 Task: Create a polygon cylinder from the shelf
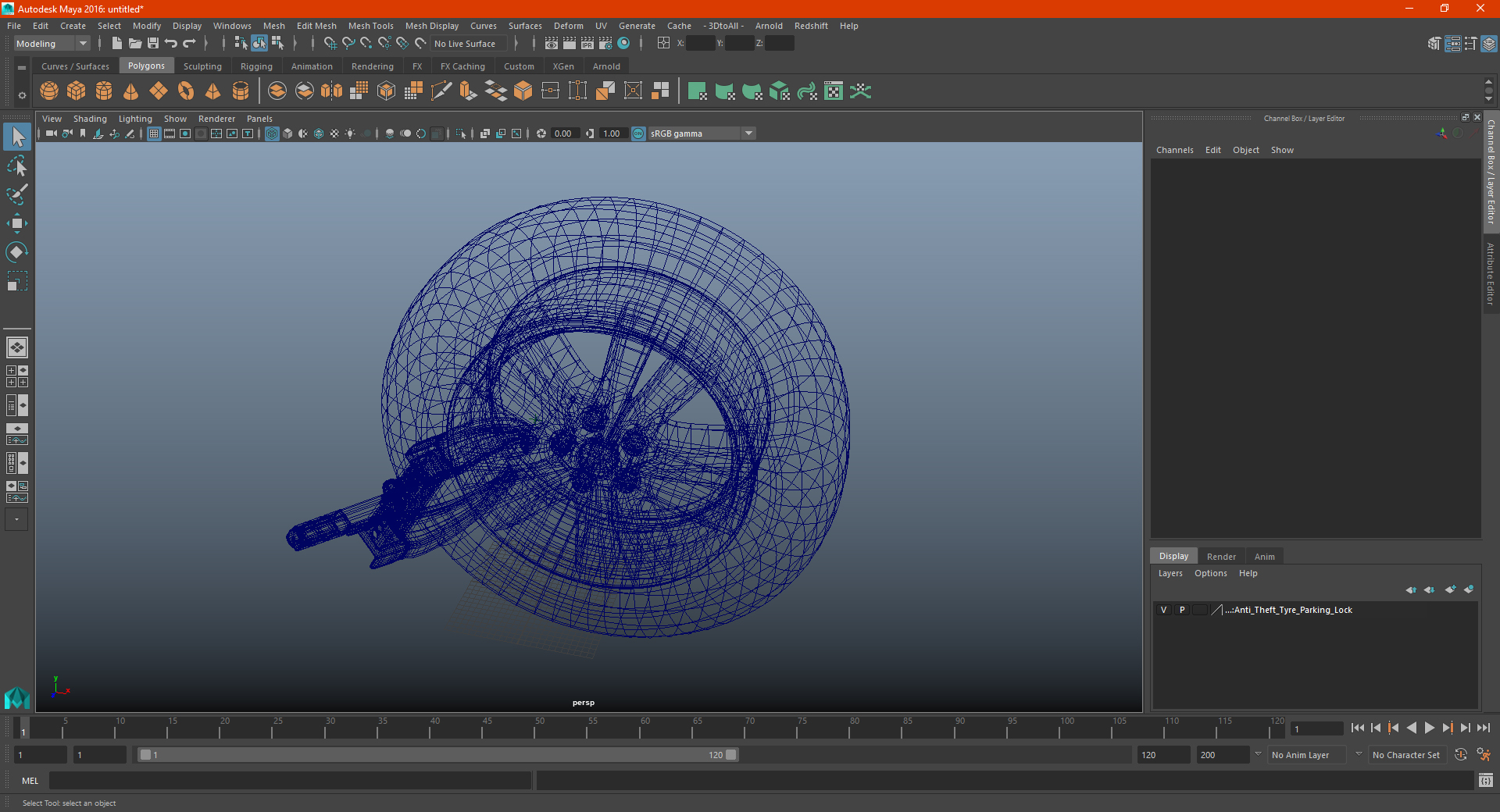pyautogui.click(x=104, y=91)
